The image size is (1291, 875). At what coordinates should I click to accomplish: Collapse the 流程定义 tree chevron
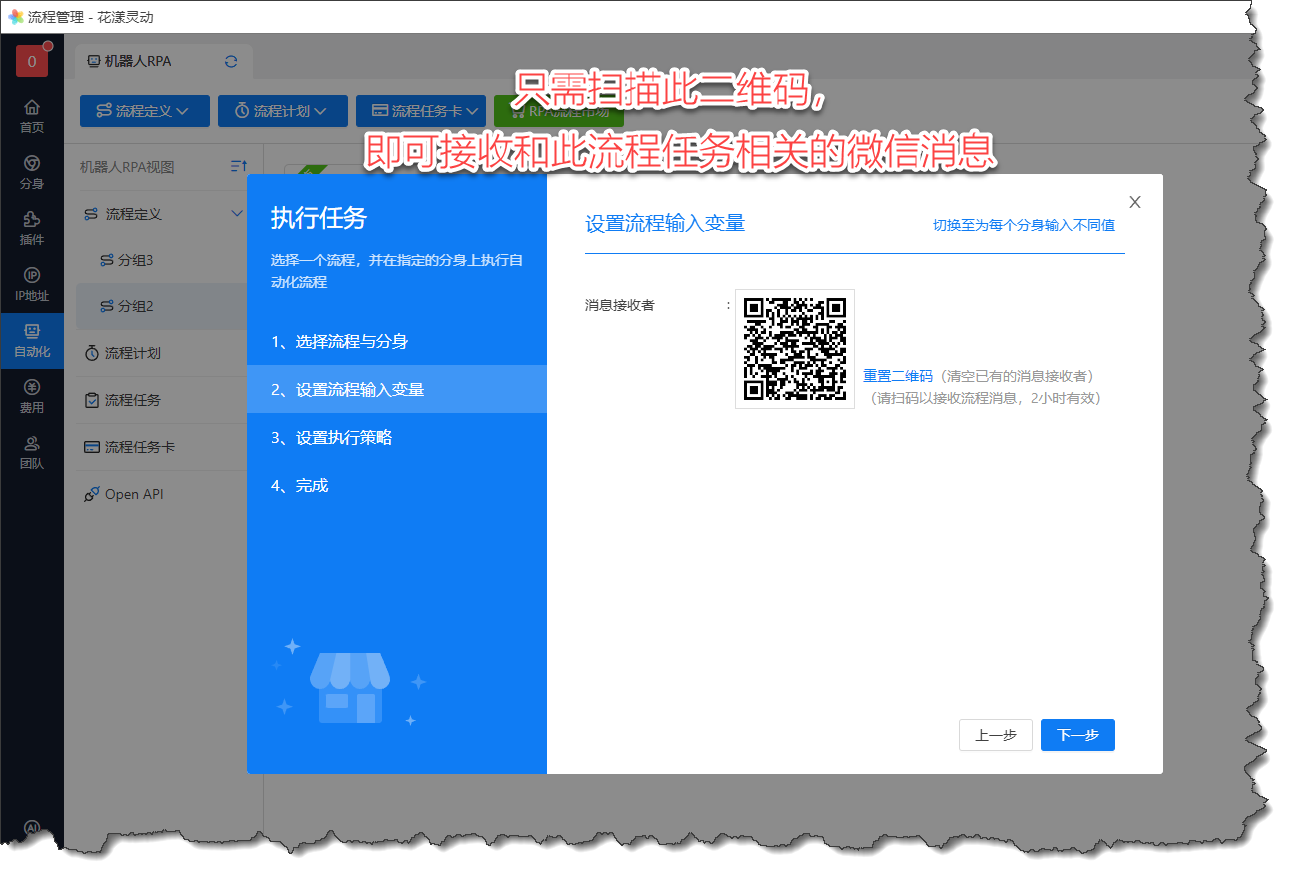[237, 214]
